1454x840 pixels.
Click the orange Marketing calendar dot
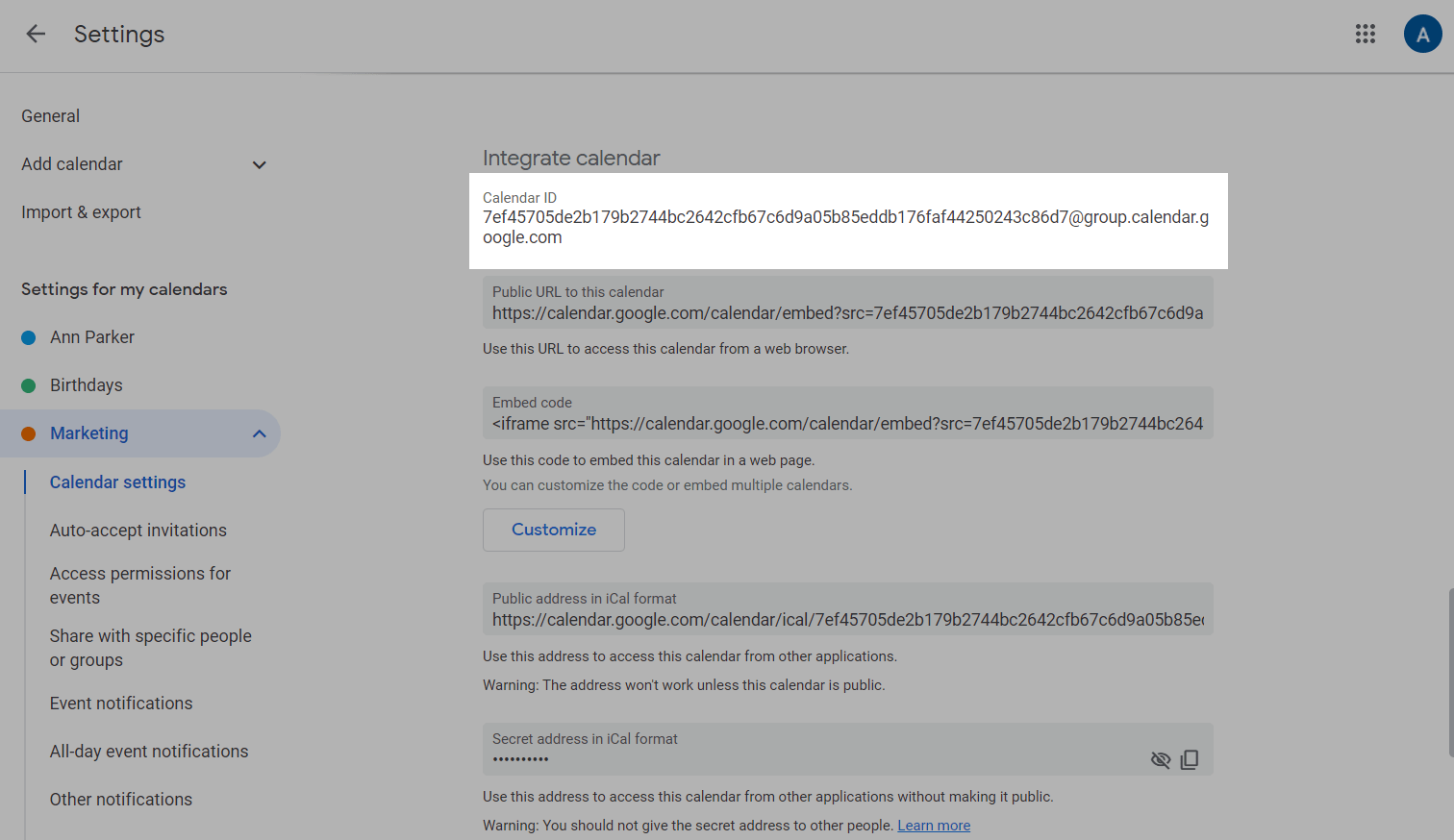pos(29,433)
